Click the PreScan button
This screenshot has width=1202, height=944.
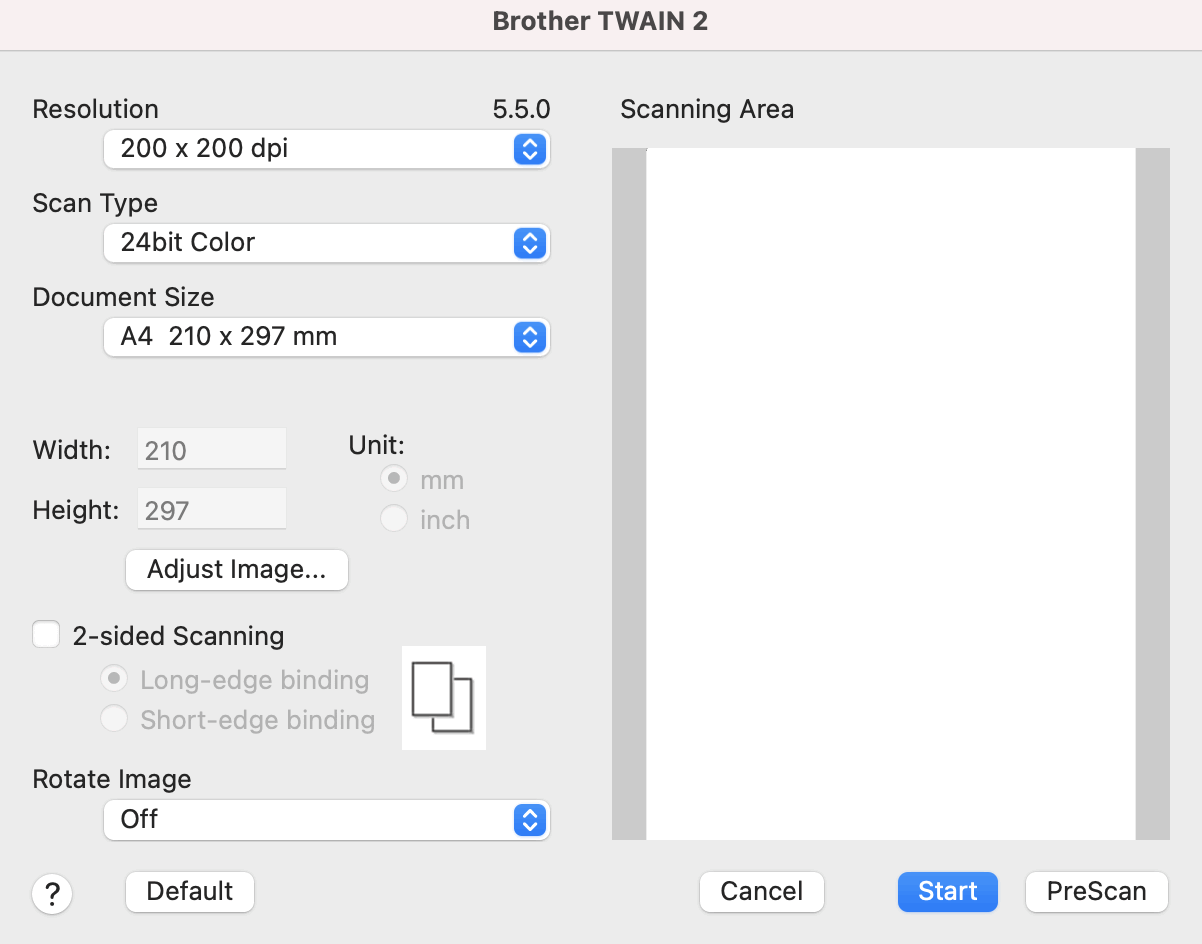coord(1096,892)
